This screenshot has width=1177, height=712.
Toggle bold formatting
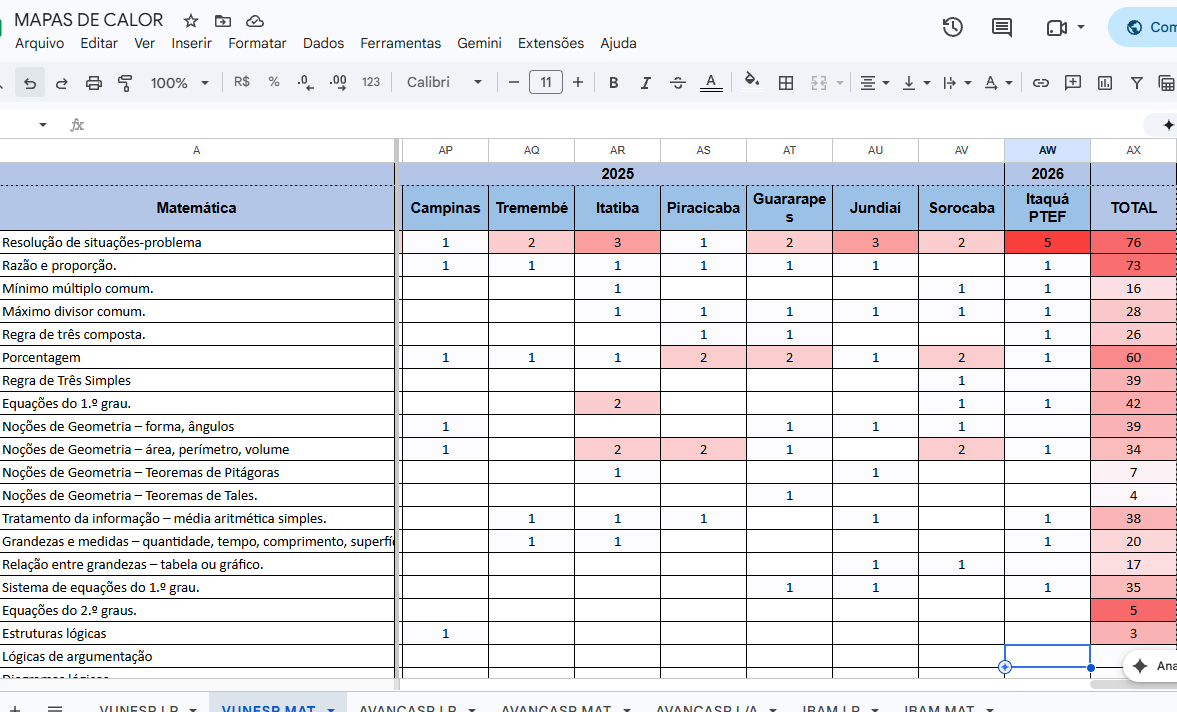(x=613, y=83)
